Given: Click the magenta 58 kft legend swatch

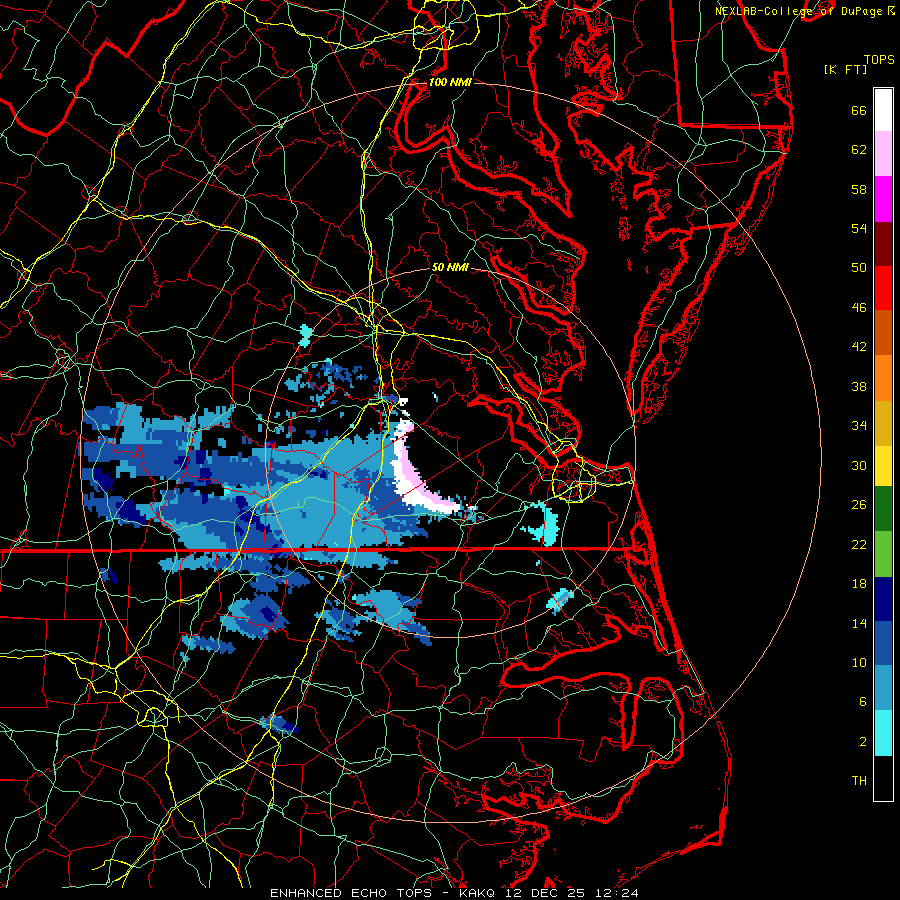Looking at the screenshot, I should click(x=883, y=199).
